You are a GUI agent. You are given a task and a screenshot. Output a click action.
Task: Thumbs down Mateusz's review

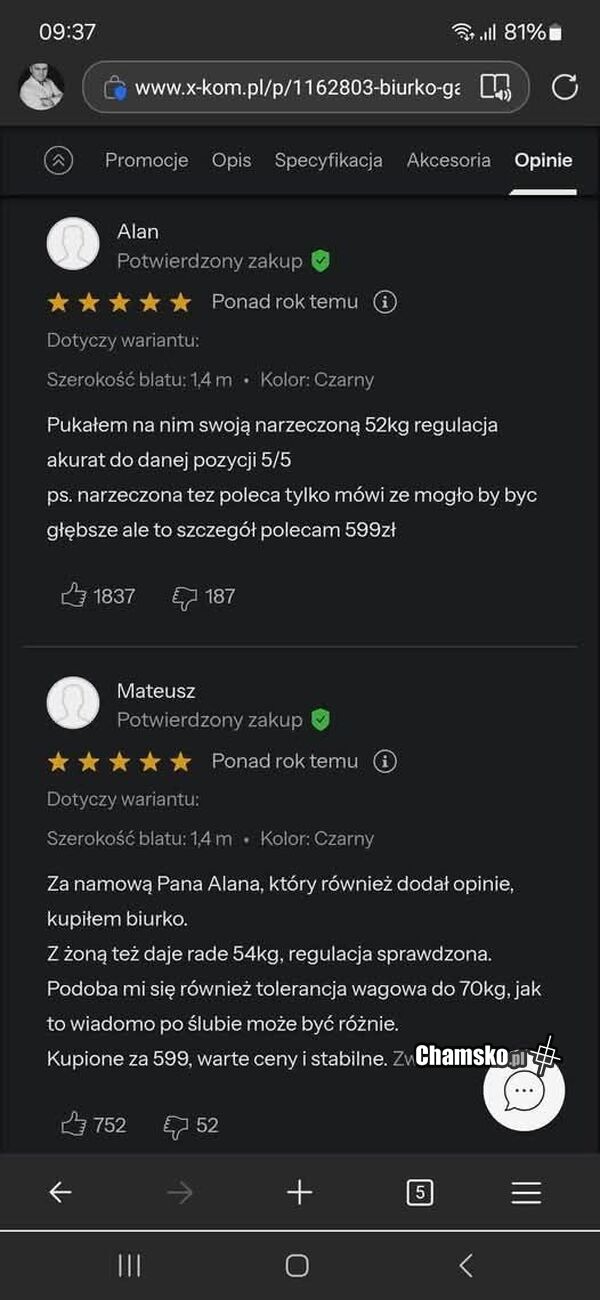pyautogui.click(x=176, y=1125)
